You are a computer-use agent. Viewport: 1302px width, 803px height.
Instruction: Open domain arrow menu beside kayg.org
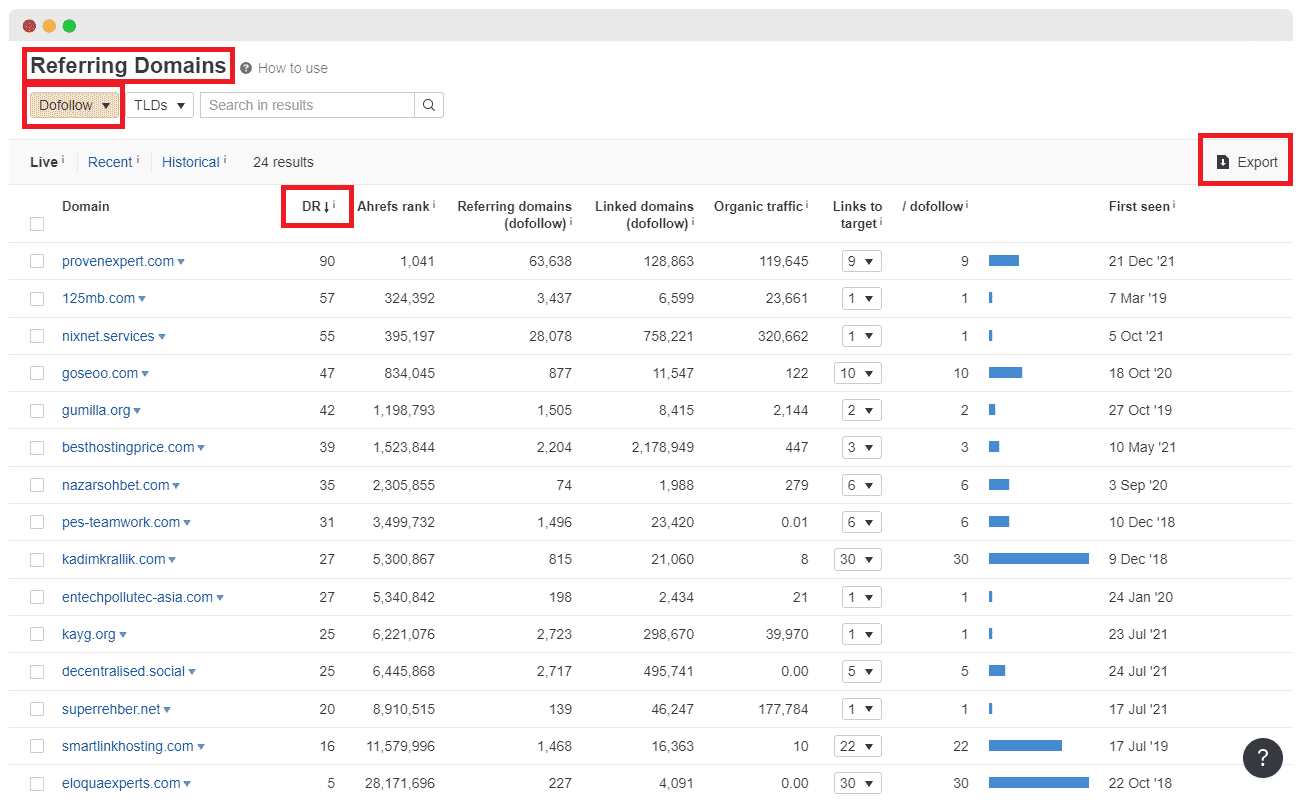pyautogui.click(x=123, y=635)
